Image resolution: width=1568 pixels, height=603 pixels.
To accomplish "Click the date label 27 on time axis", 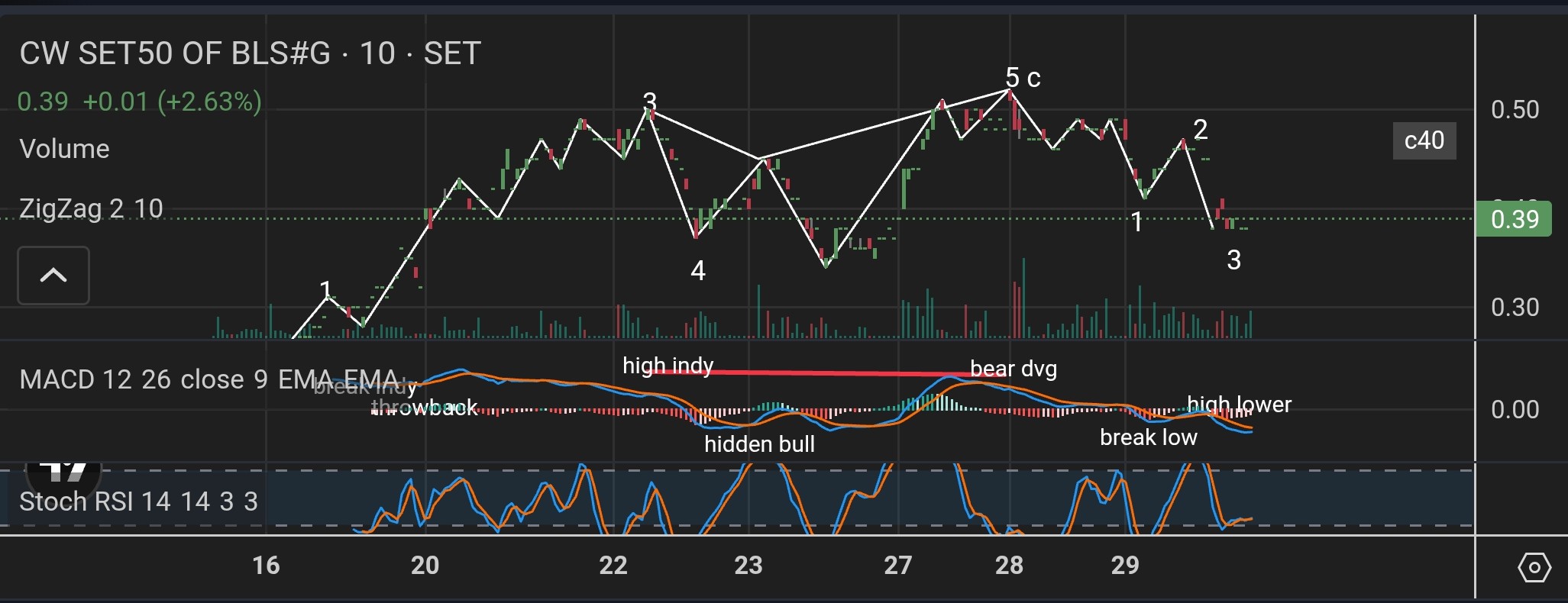I will (x=898, y=566).
